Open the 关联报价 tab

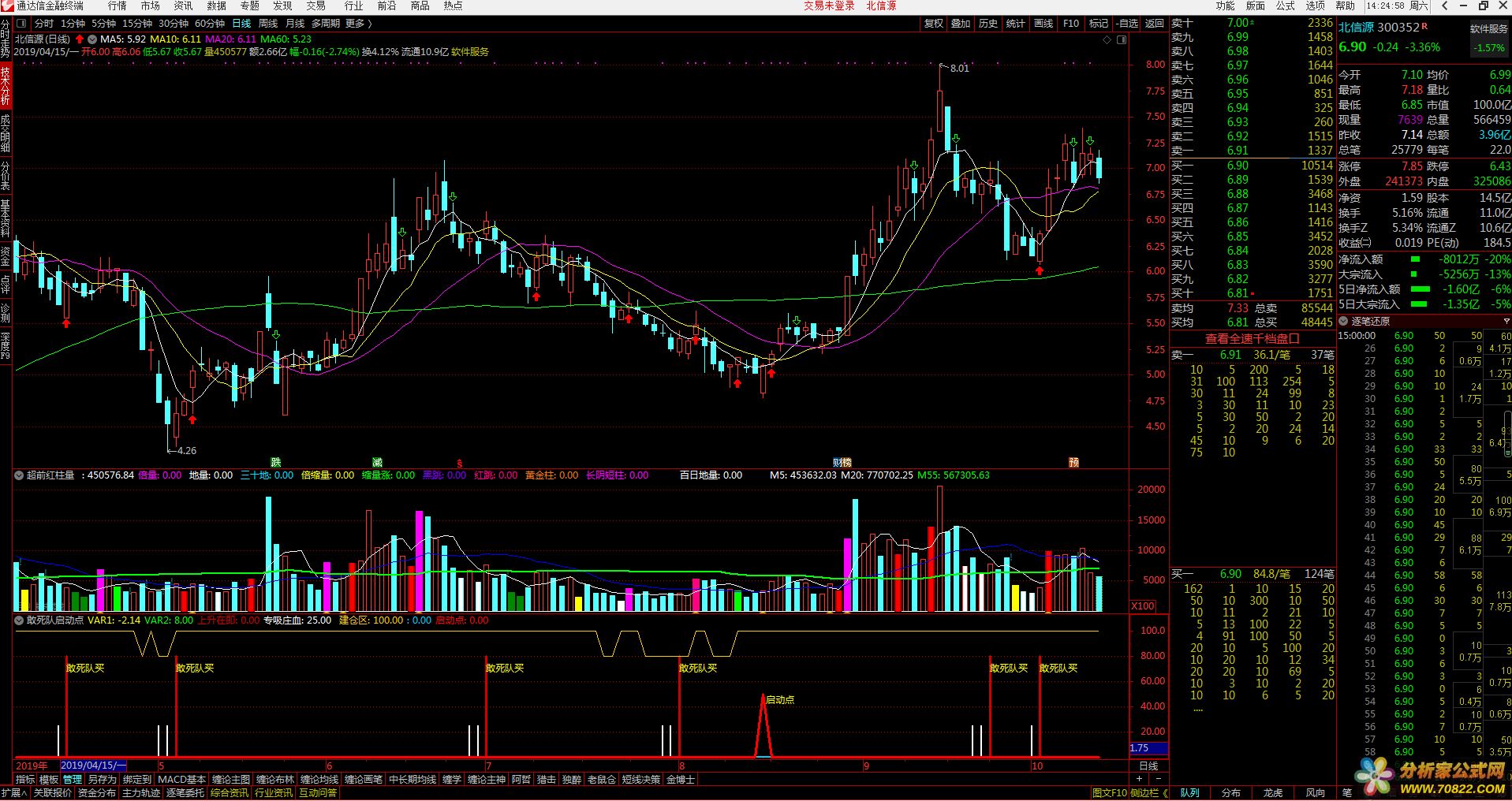coord(53,793)
